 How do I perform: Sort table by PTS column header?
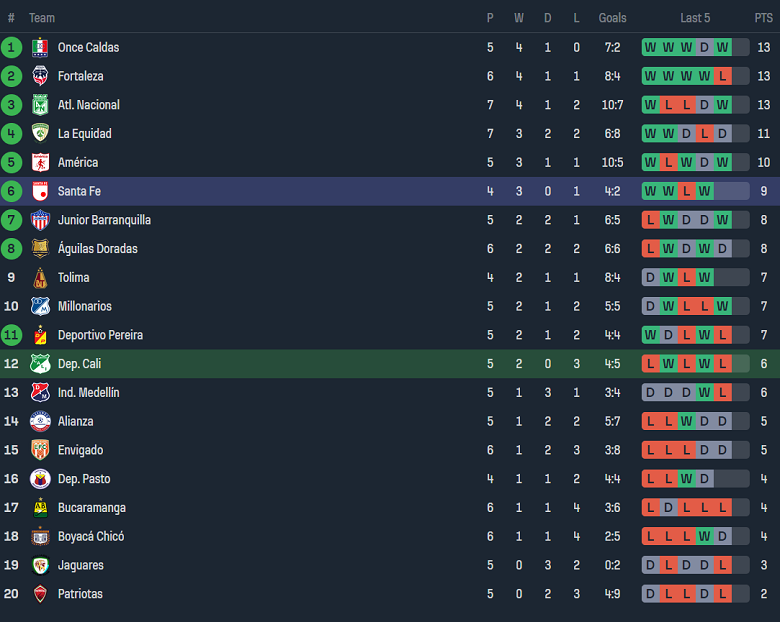coord(763,18)
